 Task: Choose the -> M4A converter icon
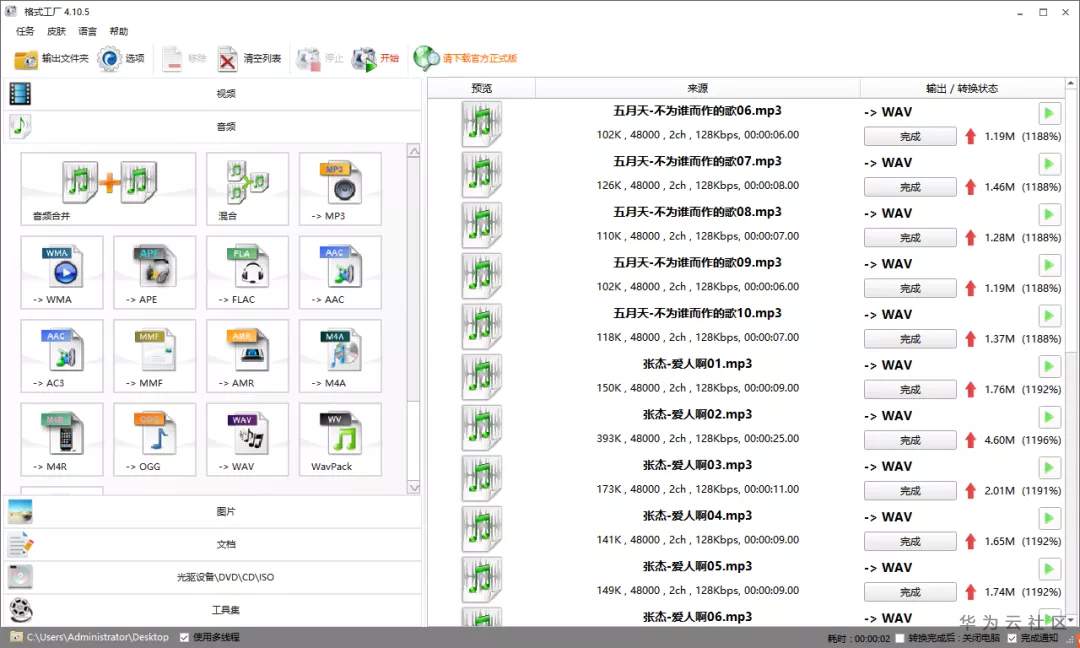click(x=340, y=356)
